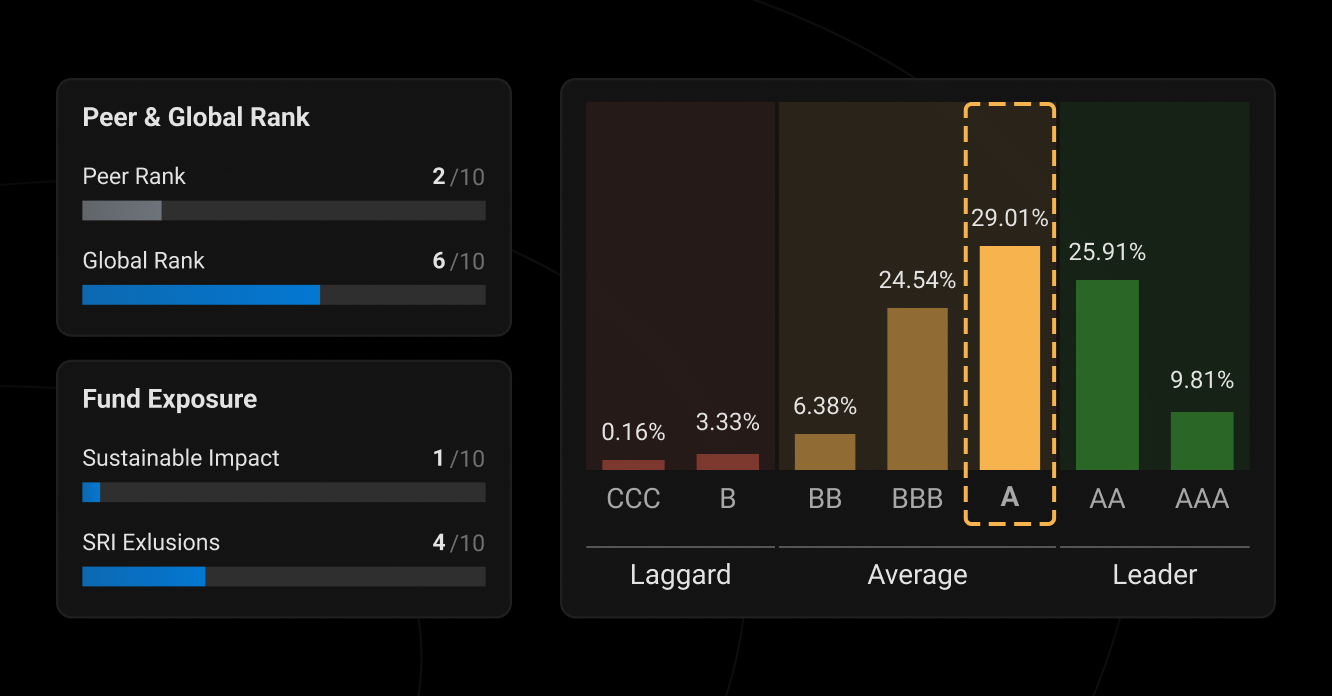Select the BBB bar showing 24.54%
This screenshot has height=696, width=1332.
[x=917, y=388]
